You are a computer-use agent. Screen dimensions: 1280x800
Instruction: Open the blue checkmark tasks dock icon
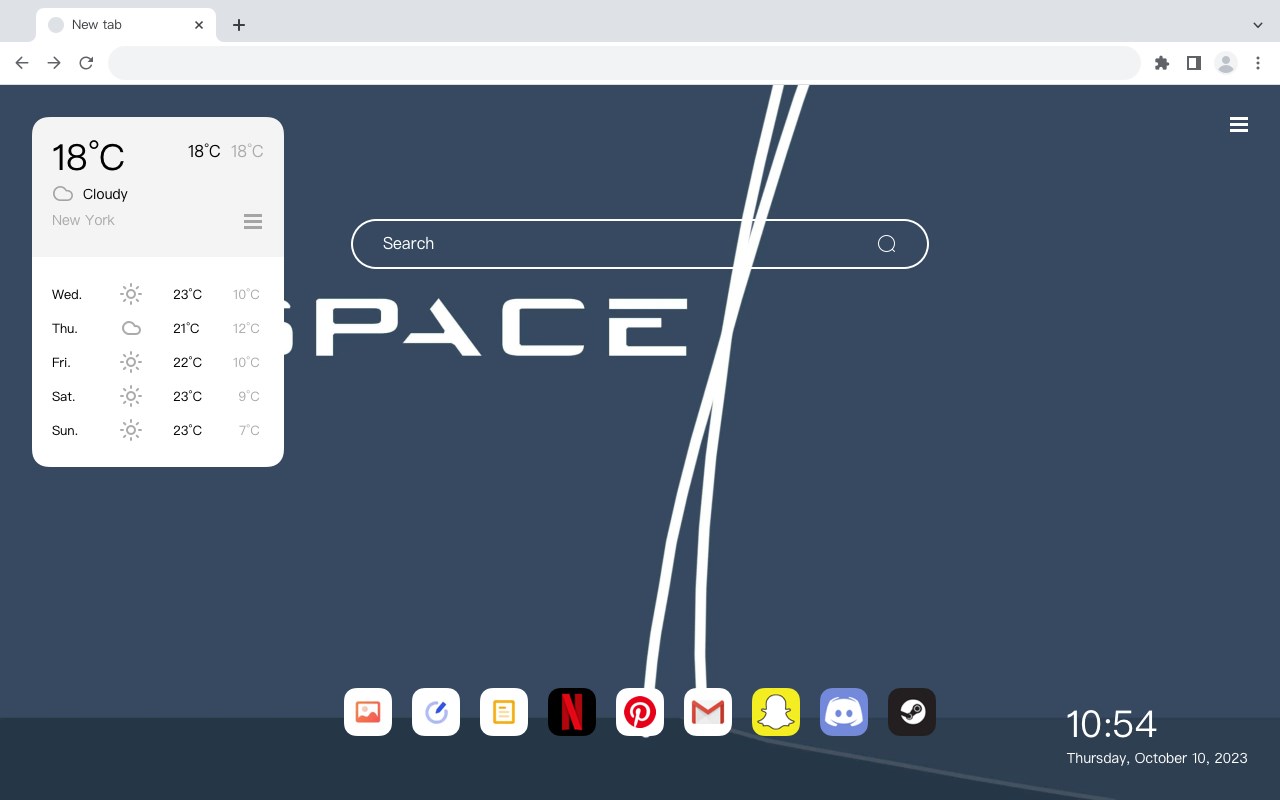[436, 712]
